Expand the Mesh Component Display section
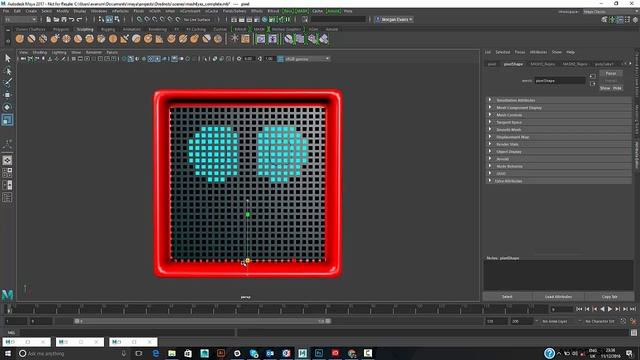The height and width of the screenshot is (360, 640). 559,107
